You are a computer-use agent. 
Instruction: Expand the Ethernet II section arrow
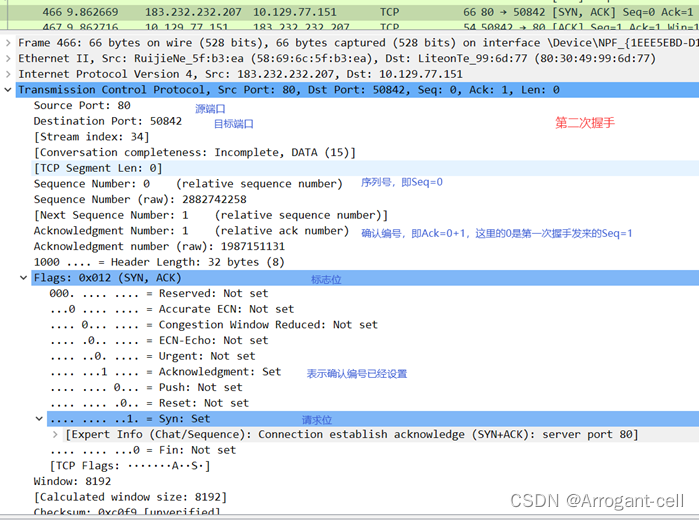coord(8,58)
